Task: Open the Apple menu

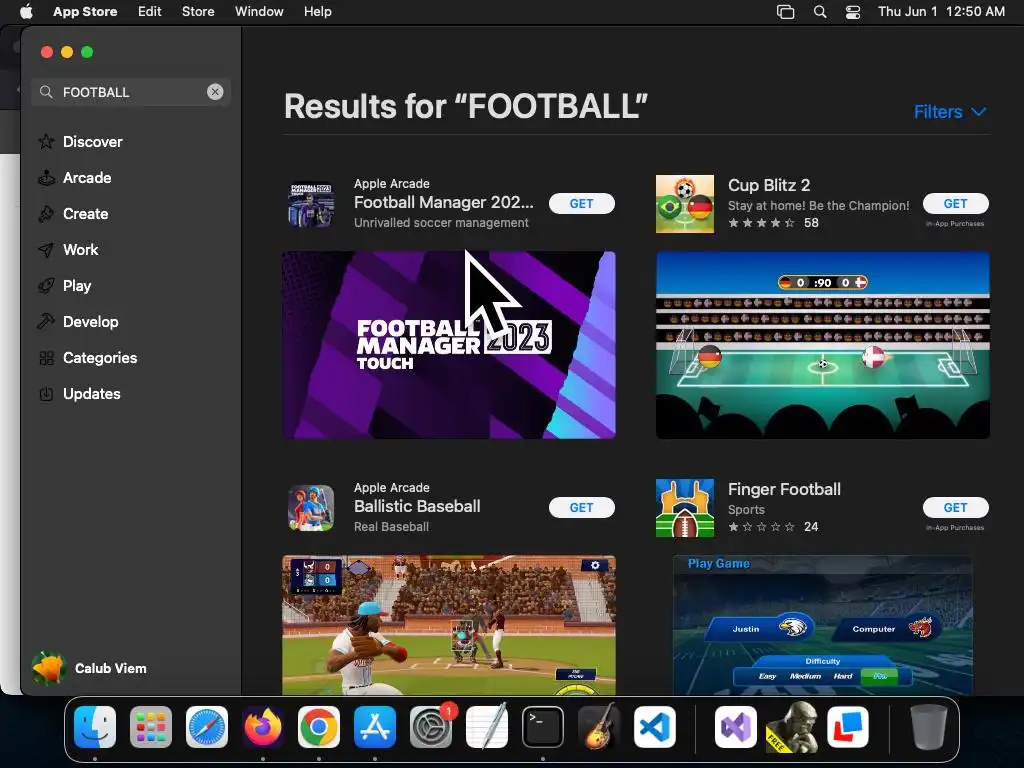Action: coord(26,11)
